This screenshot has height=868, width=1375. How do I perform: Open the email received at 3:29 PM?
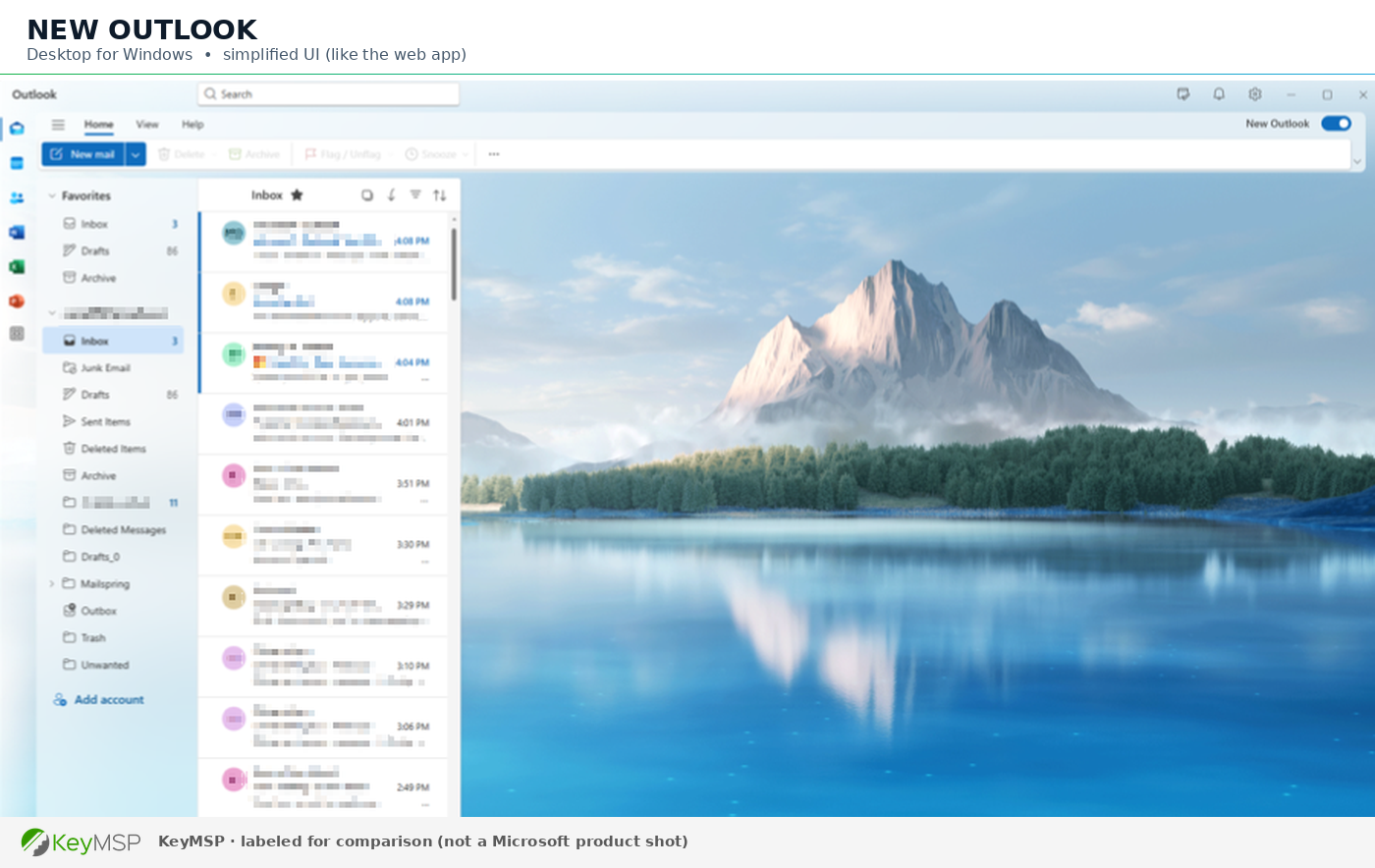323,607
